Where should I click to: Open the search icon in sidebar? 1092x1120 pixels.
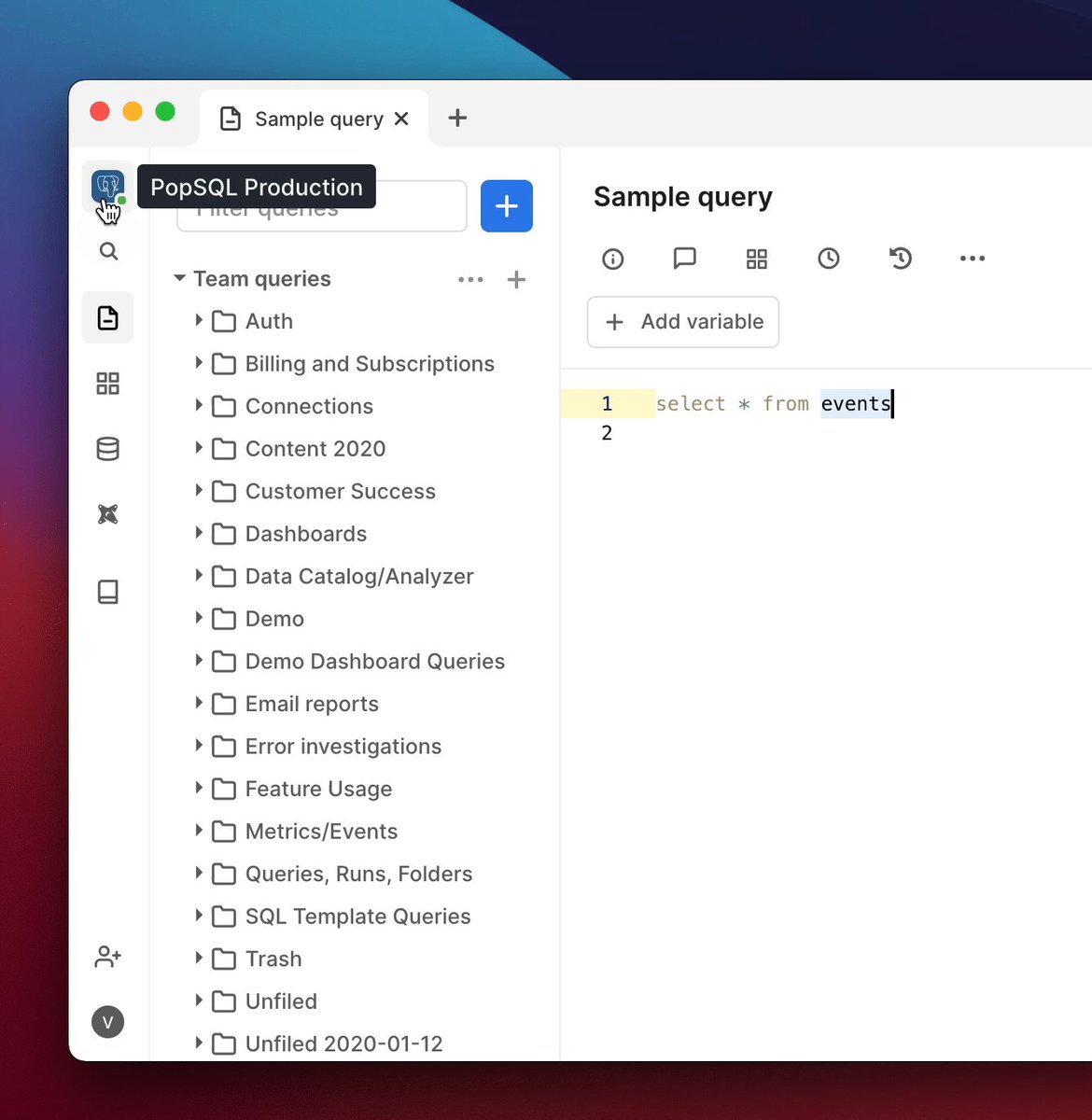108,251
